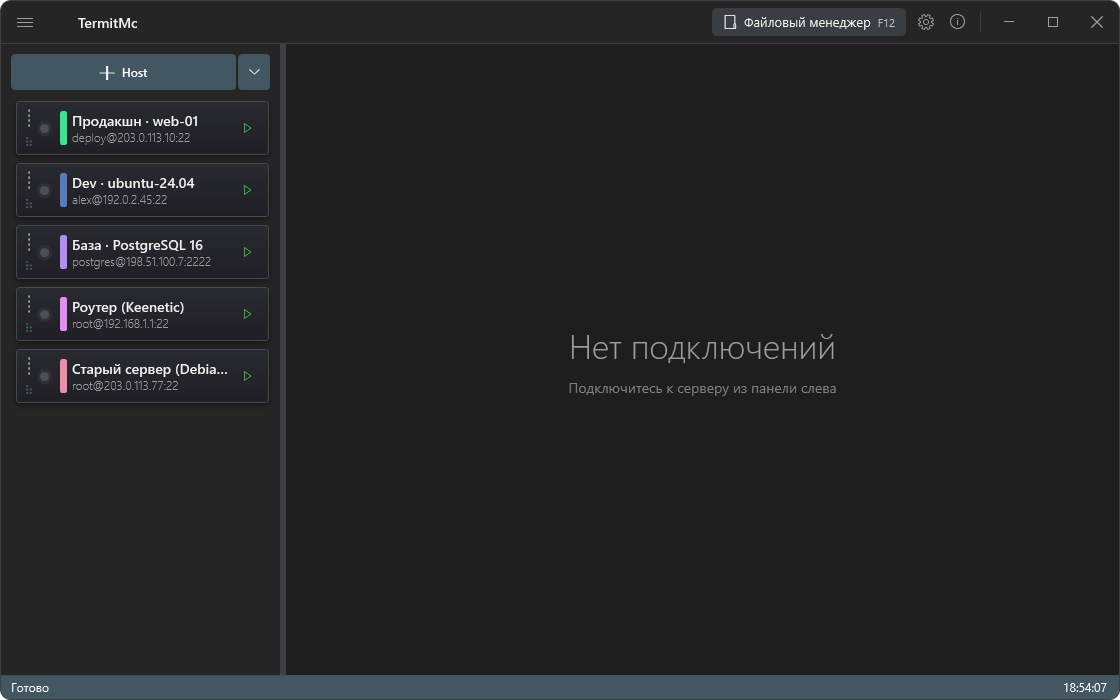Expand the dropdown next to Host button

pyautogui.click(x=254, y=72)
